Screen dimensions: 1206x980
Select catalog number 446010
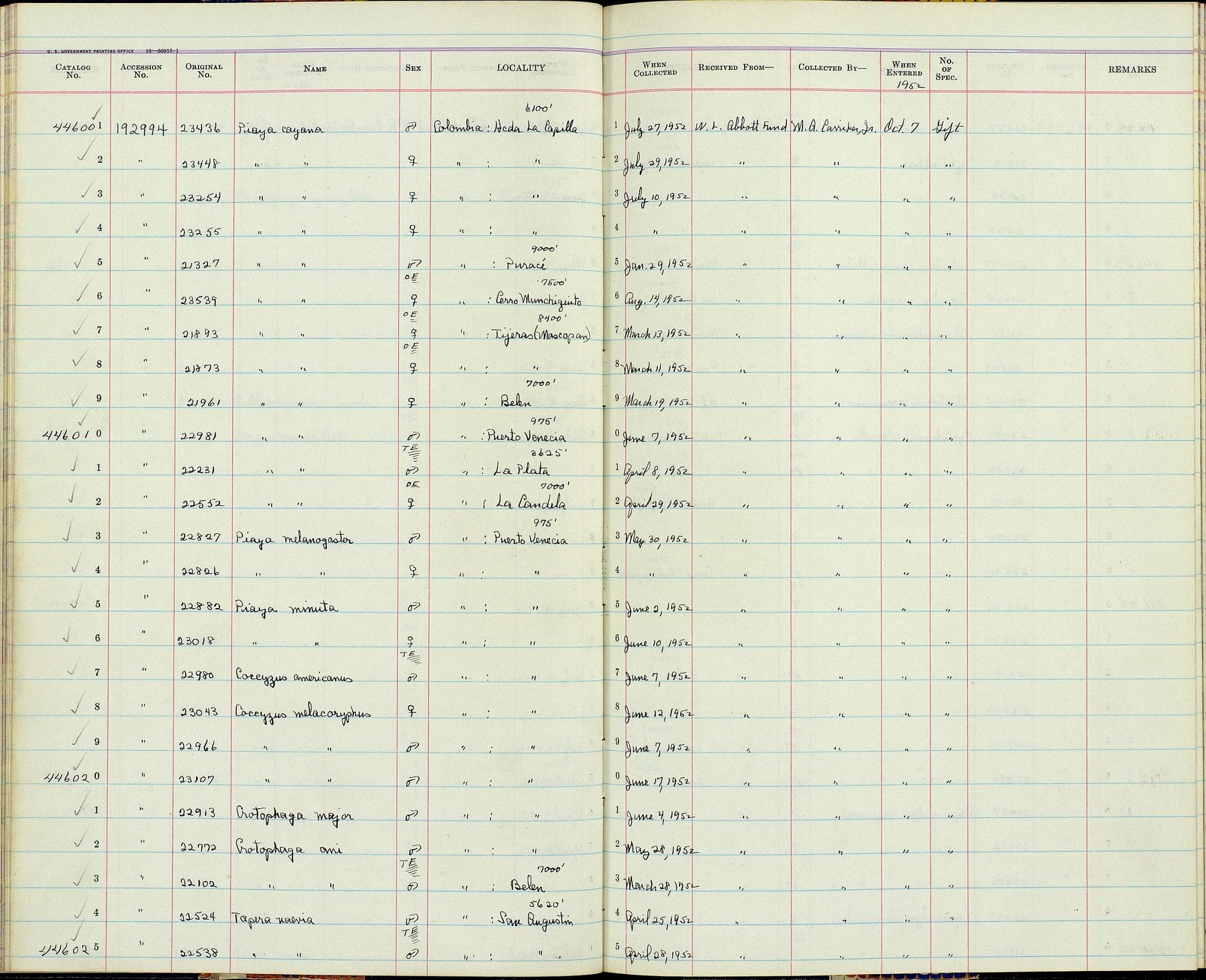pyautogui.click(x=72, y=435)
